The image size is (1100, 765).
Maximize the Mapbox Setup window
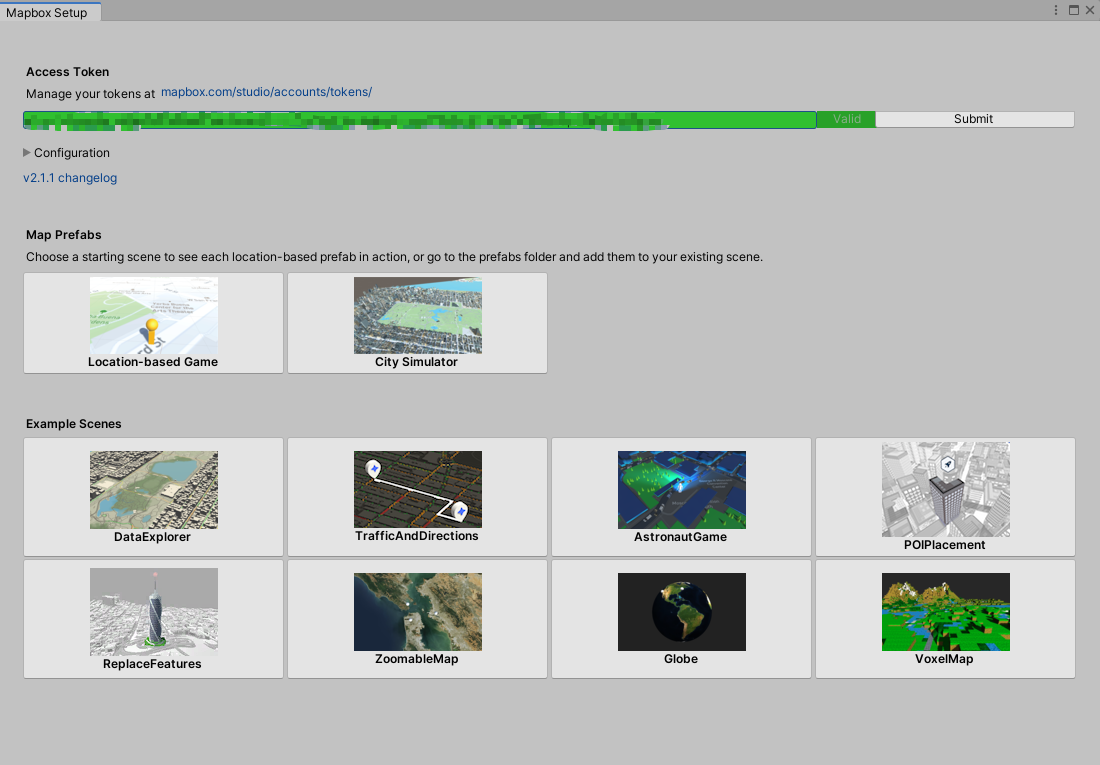(x=1073, y=10)
